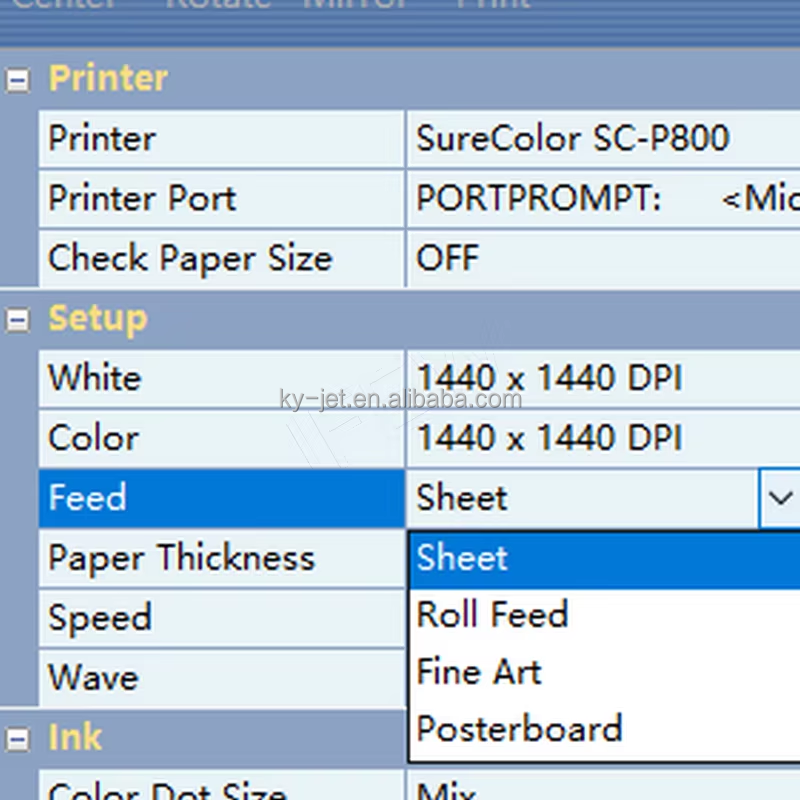The image size is (800, 800).
Task: Open the Feed dropdown arrow
Action: pyautogui.click(x=780, y=498)
